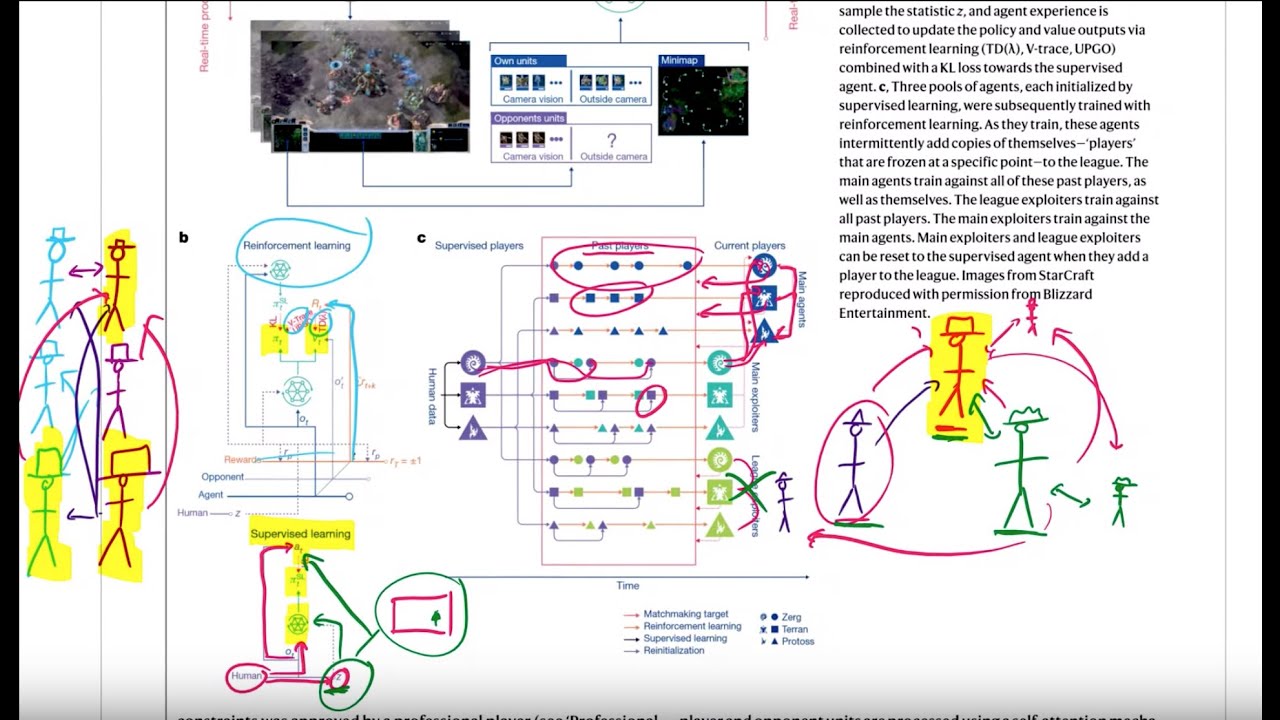Click the dark blue Zerg main agent icon
The image size is (1280, 720).
coord(763,265)
